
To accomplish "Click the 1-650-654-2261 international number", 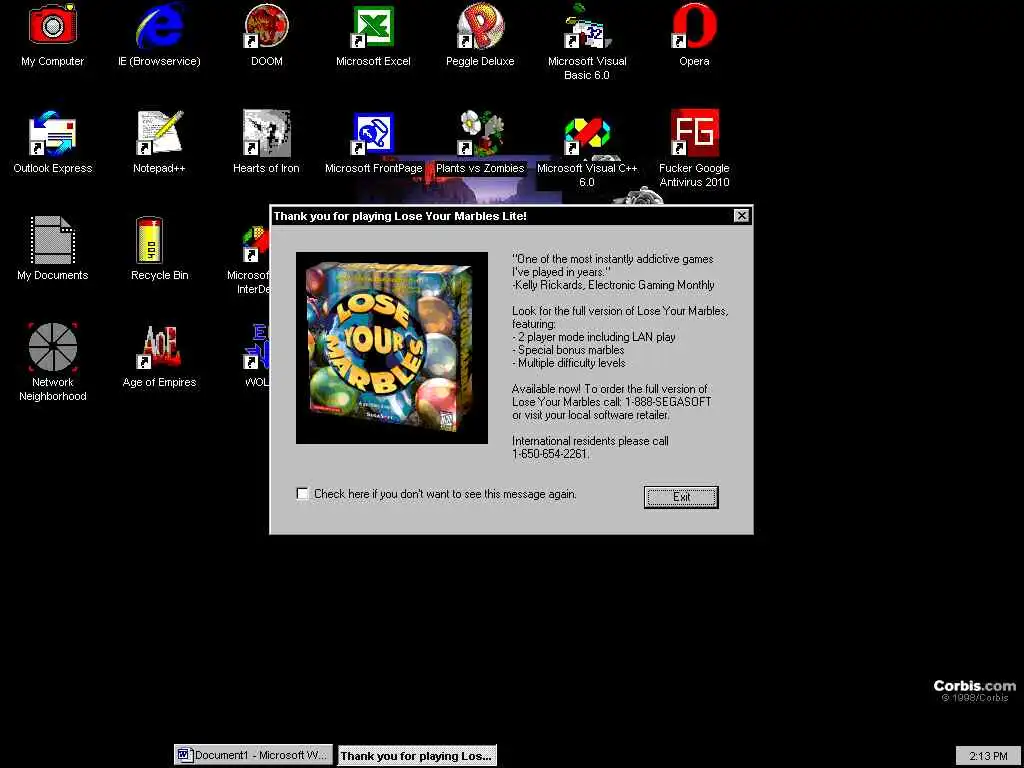I will (x=551, y=453).
